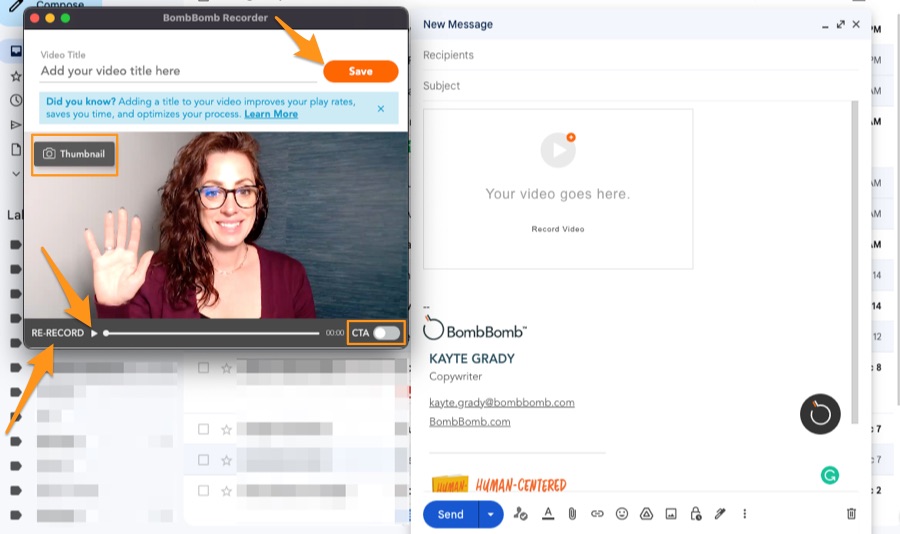900x534 pixels.
Task: Open the Snoozed clock sidebar icon
Action: pos(16,100)
